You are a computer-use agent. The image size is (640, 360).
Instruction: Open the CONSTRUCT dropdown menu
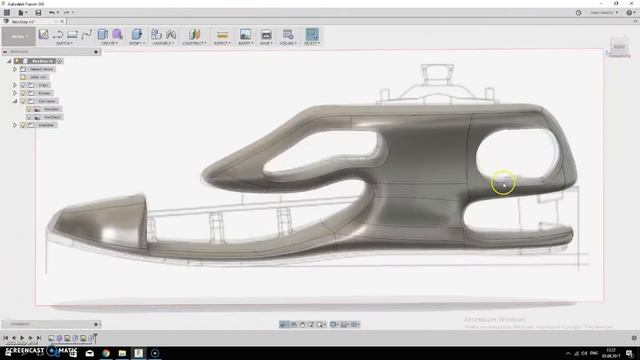195,43
